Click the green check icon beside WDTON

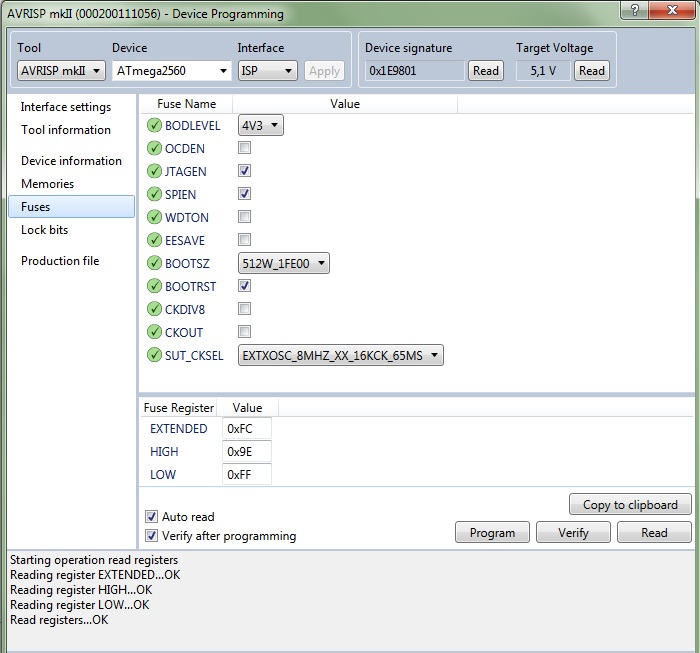154,217
